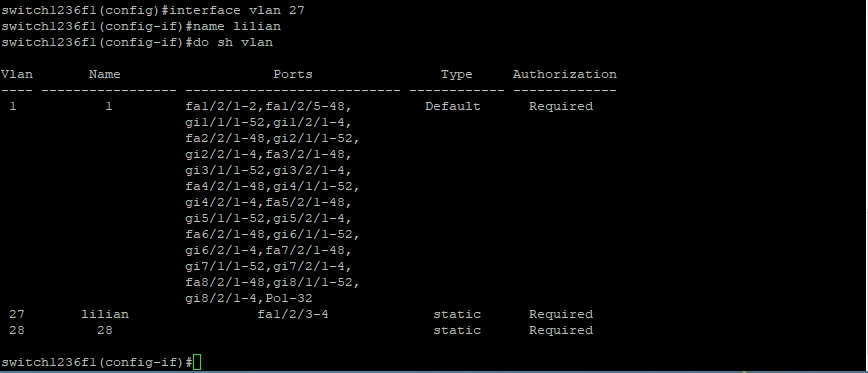868x373 pixels.
Task: Click the green terminal cursor block
Action: click(x=198, y=362)
